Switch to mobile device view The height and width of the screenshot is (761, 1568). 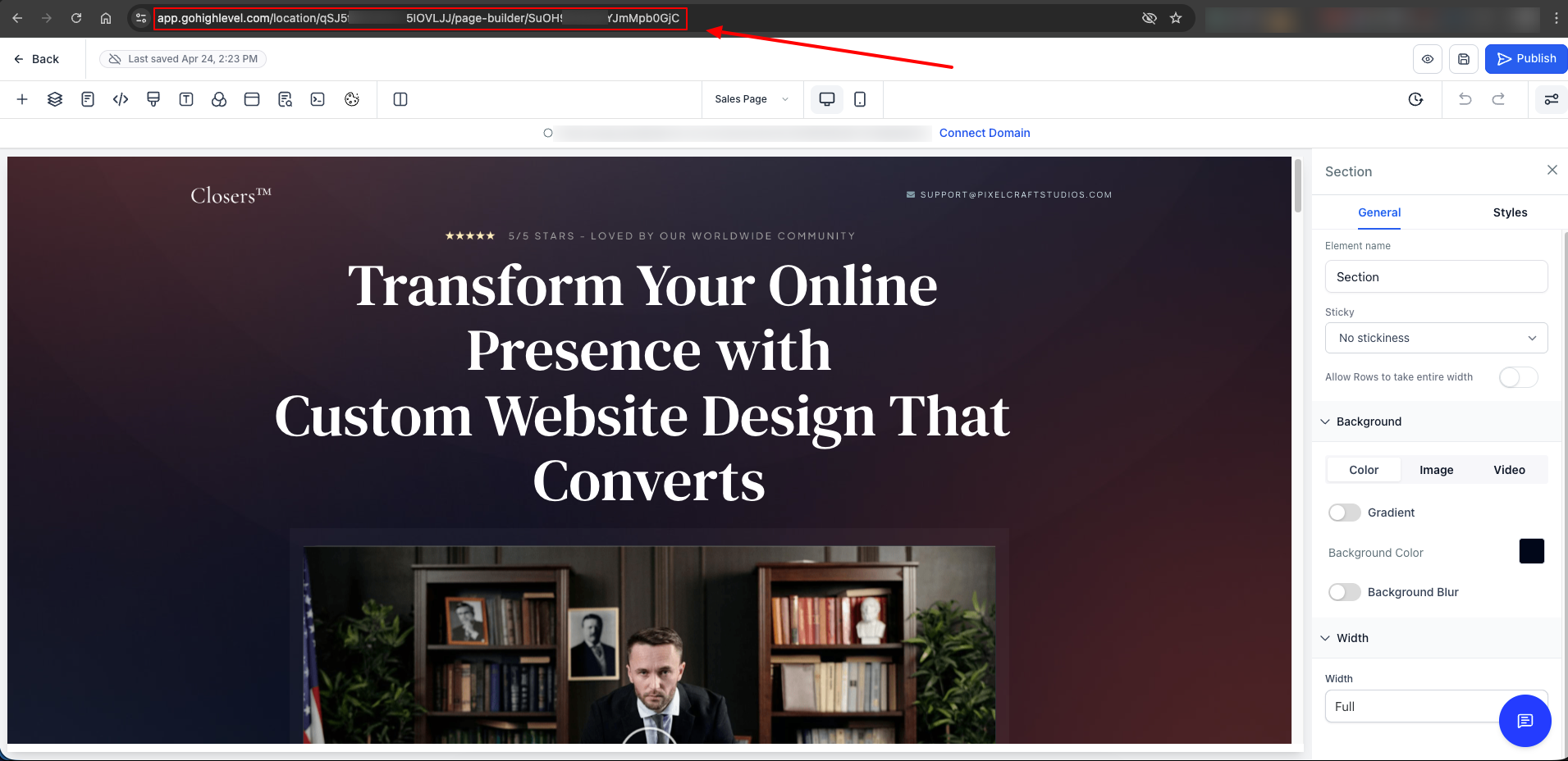click(859, 99)
